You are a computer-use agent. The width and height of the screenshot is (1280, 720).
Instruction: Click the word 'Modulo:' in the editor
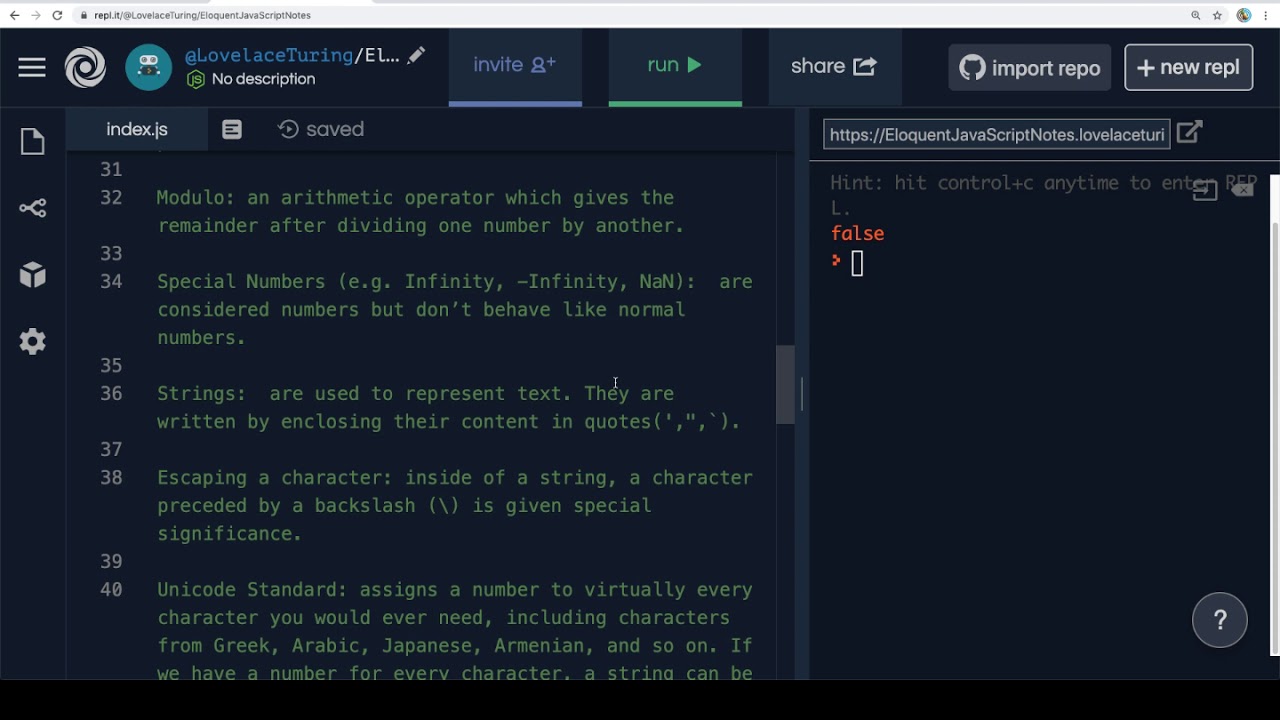coord(196,197)
